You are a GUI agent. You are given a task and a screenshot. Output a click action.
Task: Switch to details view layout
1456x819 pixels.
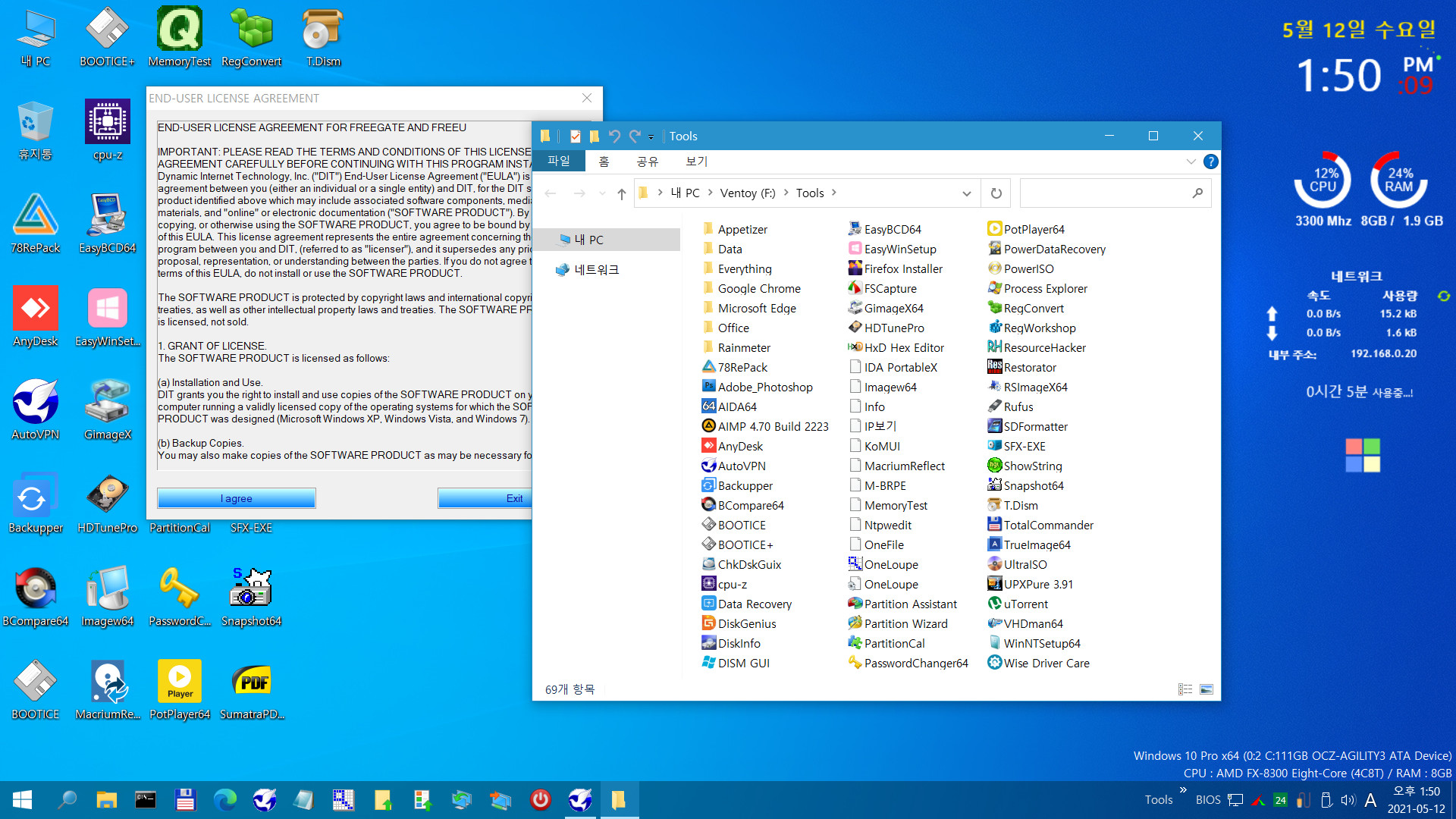coord(1185,689)
